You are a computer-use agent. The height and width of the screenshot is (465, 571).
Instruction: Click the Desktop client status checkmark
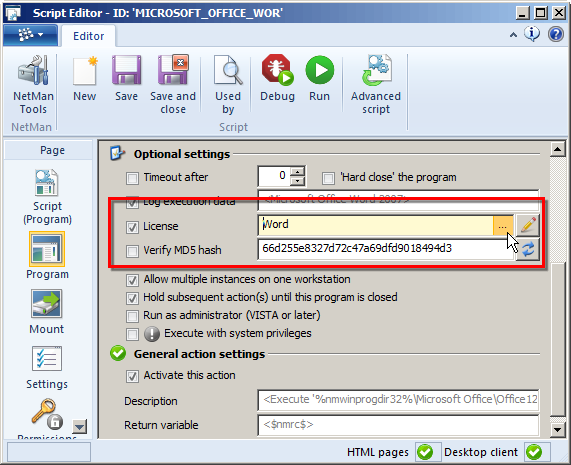[x=534, y=452]
